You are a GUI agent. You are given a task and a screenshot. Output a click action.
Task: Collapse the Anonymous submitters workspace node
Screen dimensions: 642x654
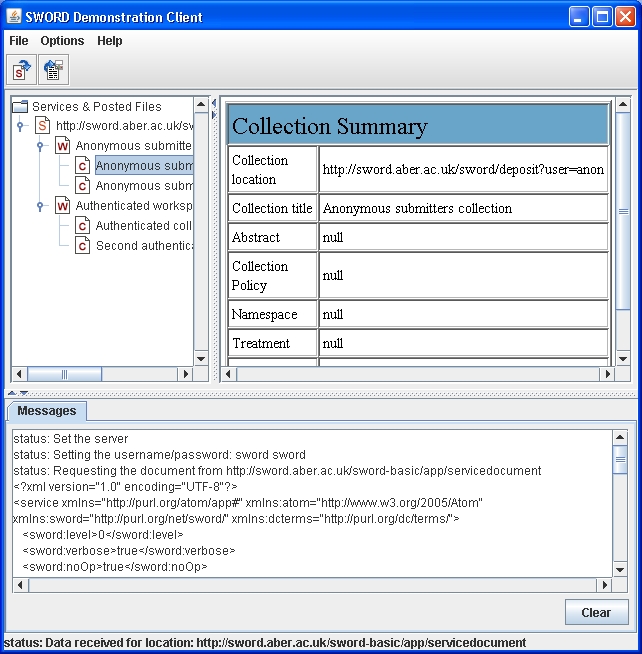tap(40, 146)
